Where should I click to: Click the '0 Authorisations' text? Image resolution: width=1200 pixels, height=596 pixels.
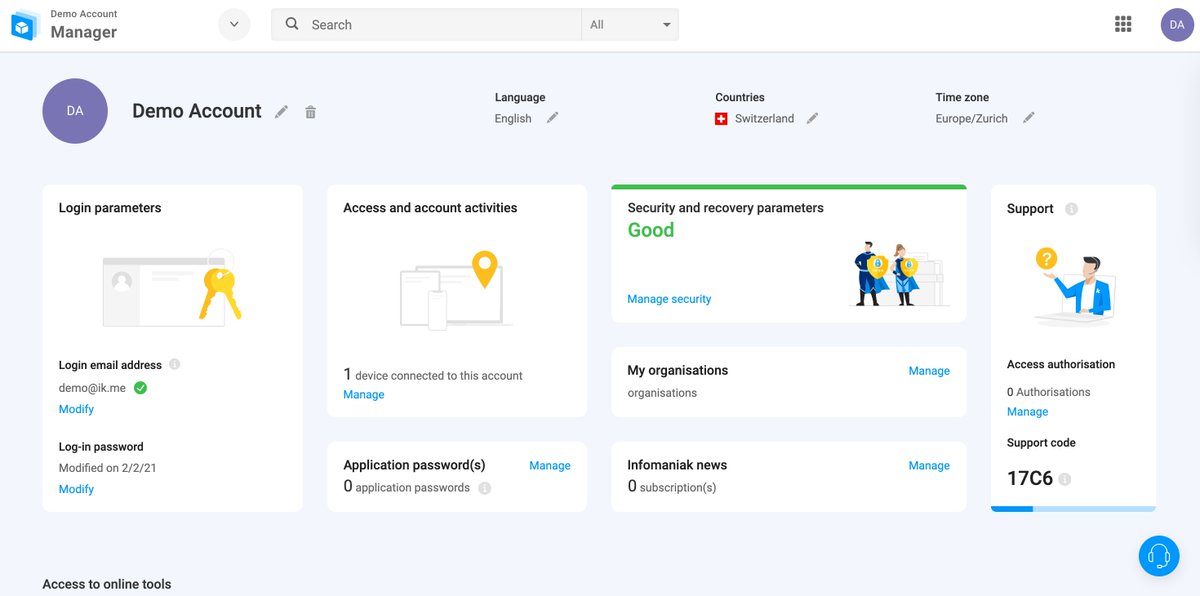pyautogui.click(x=1049, y=392)
